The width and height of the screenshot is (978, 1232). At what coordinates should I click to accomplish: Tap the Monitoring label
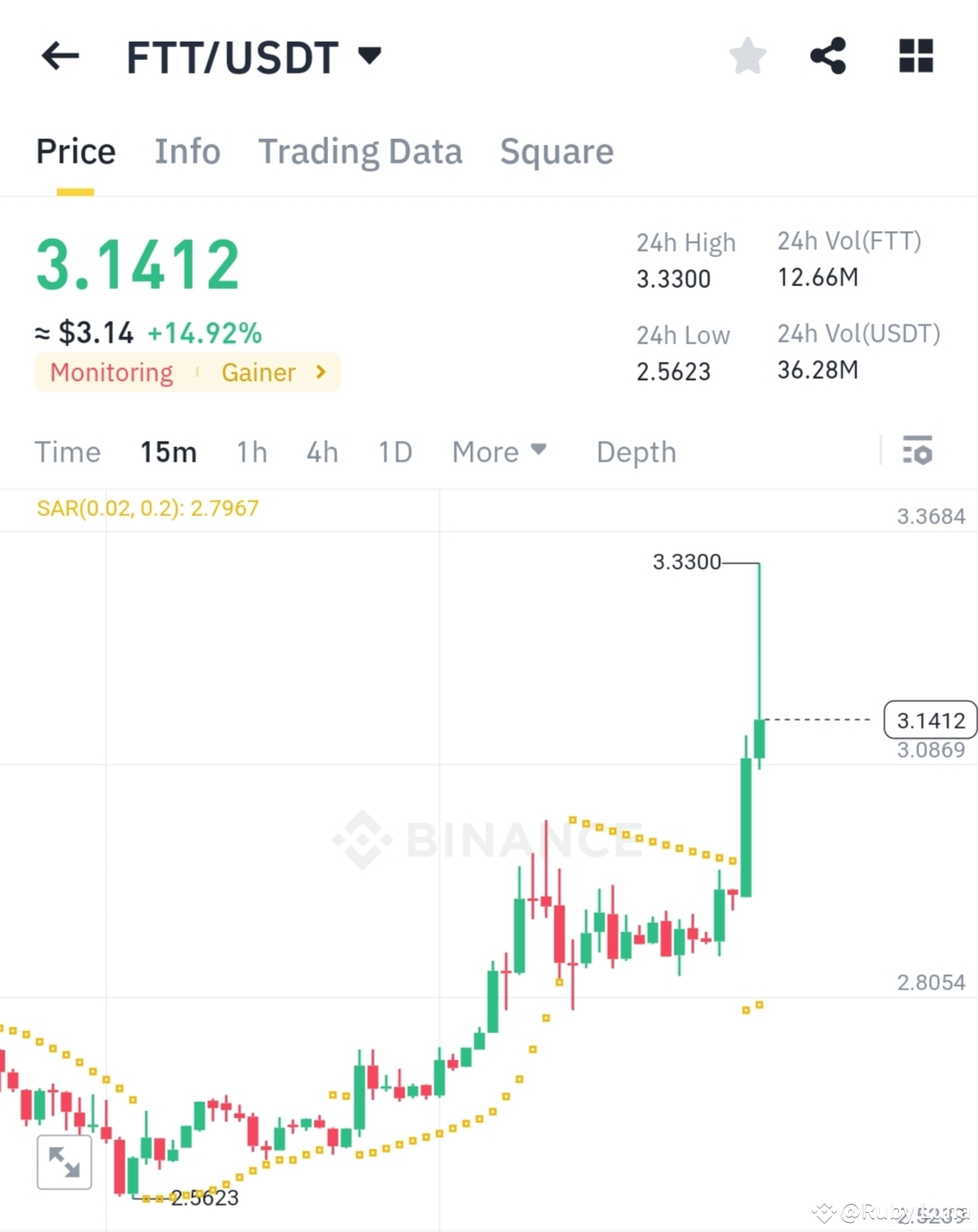(111, 372)
